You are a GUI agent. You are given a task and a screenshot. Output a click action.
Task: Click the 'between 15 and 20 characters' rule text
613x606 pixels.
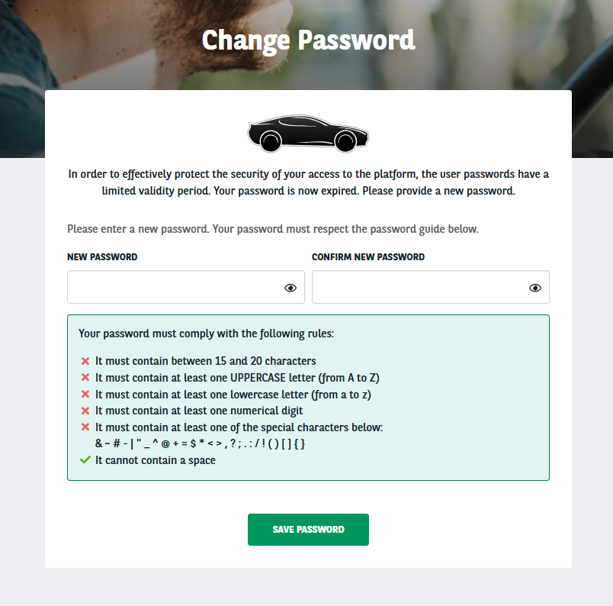[x=205, y=361]
